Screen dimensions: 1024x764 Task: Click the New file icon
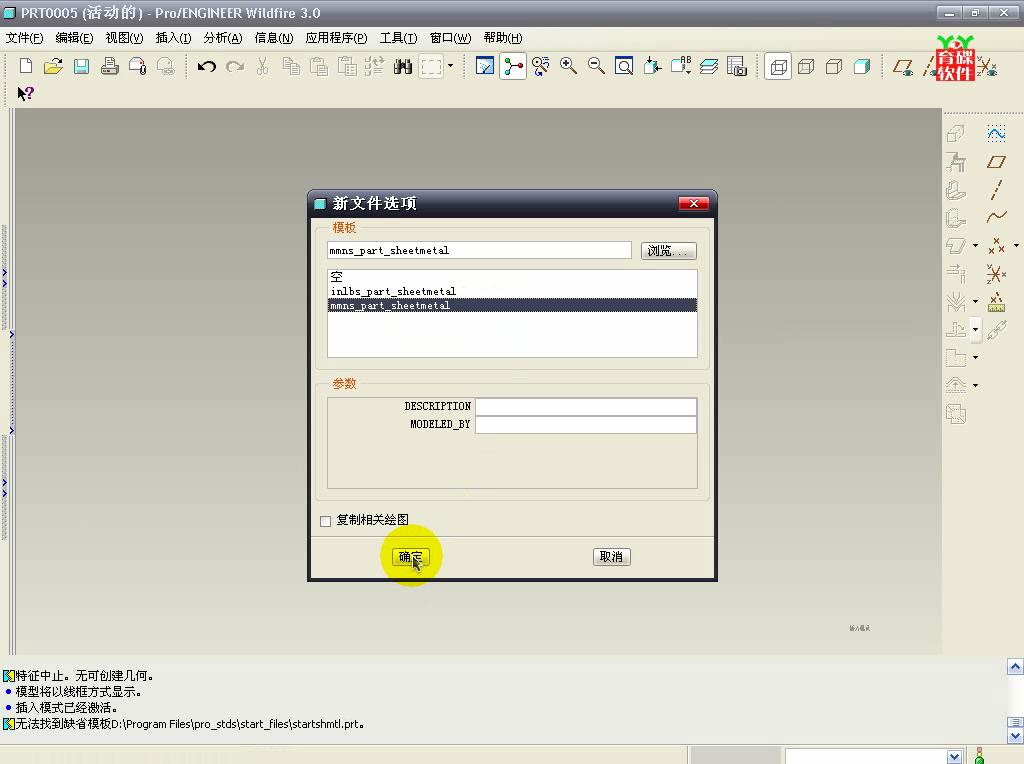click(x=26, y=66)
